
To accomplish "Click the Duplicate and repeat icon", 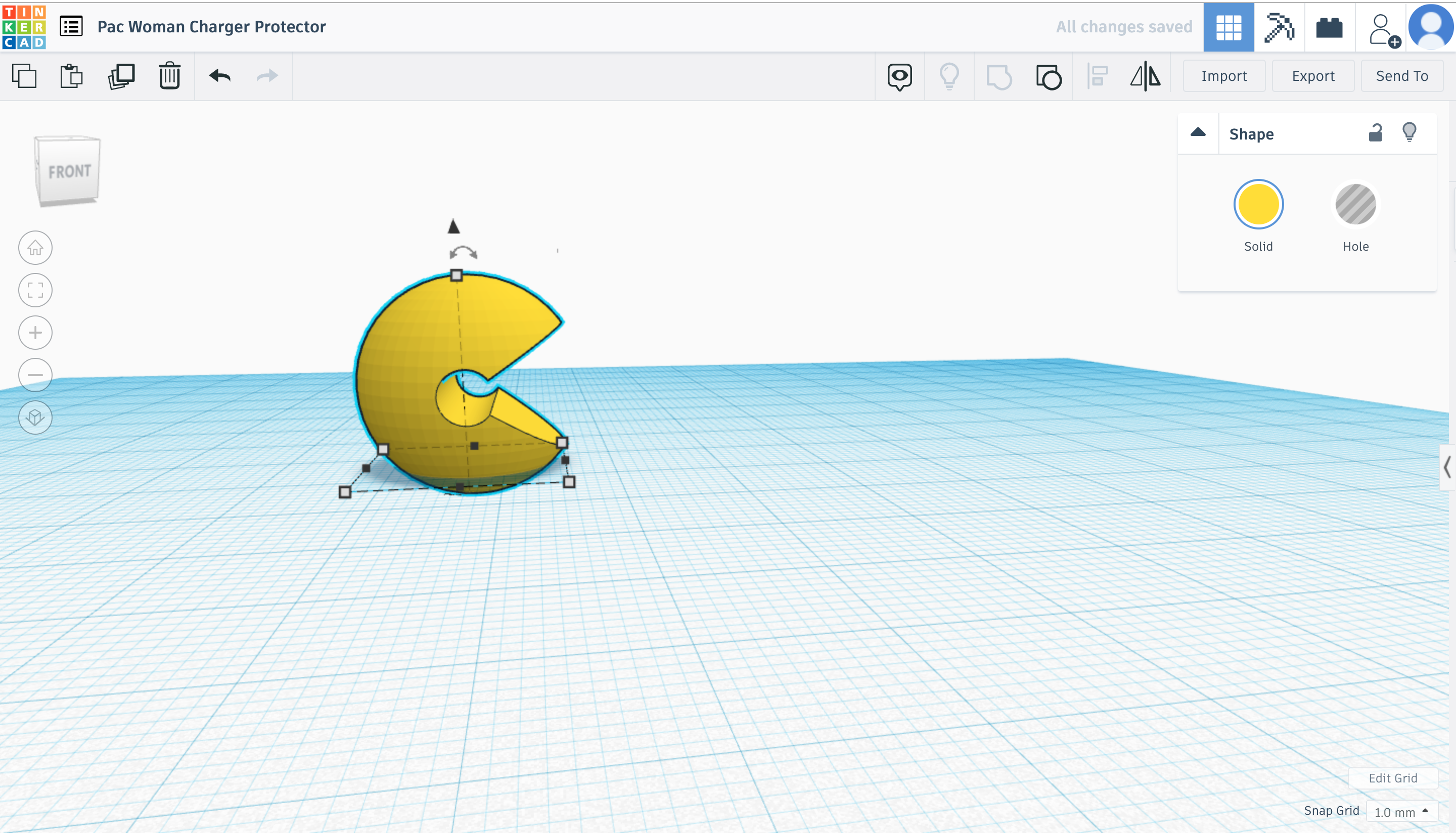I will click(x=121, y=76).
